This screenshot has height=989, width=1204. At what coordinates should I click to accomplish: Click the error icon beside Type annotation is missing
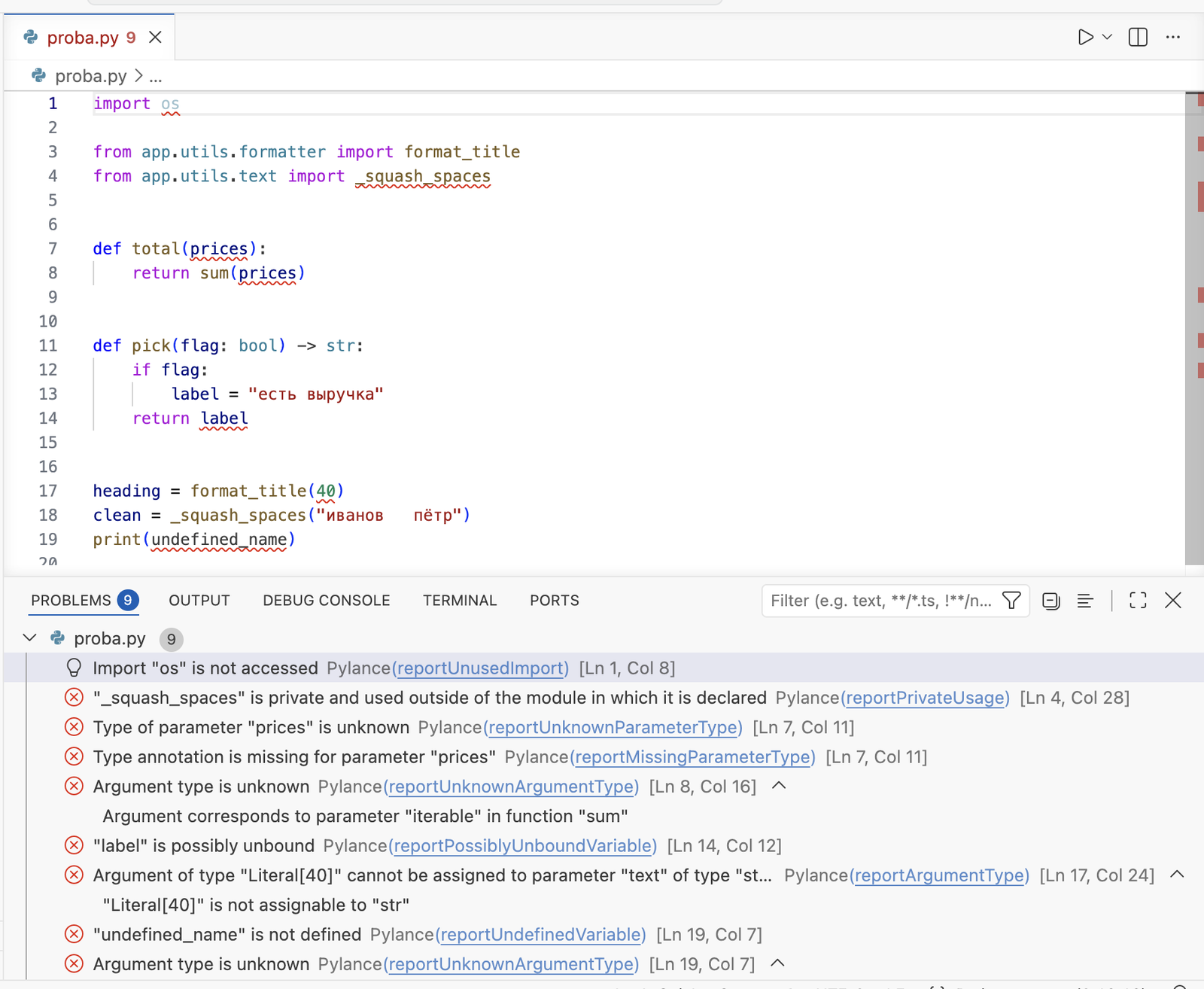[74, 756]
